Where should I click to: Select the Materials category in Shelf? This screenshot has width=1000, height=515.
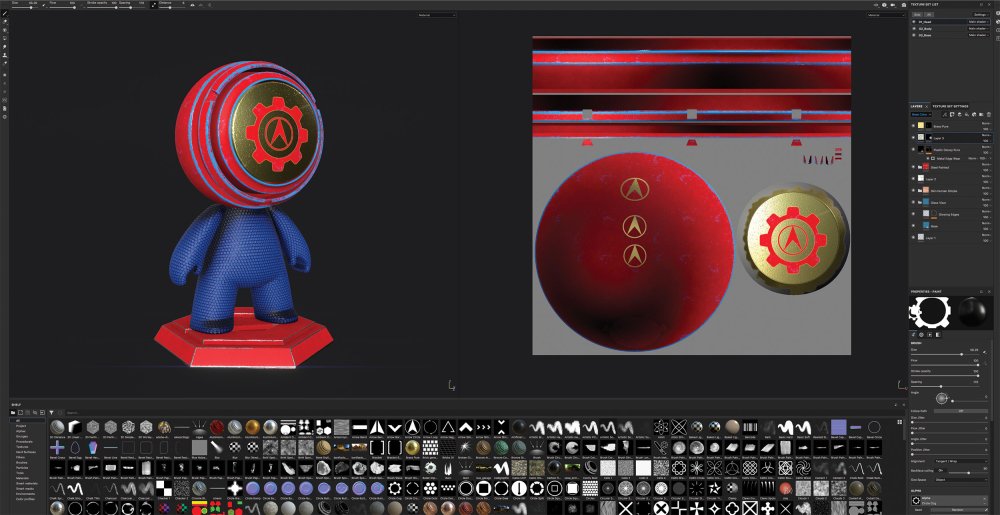[22, 478]
